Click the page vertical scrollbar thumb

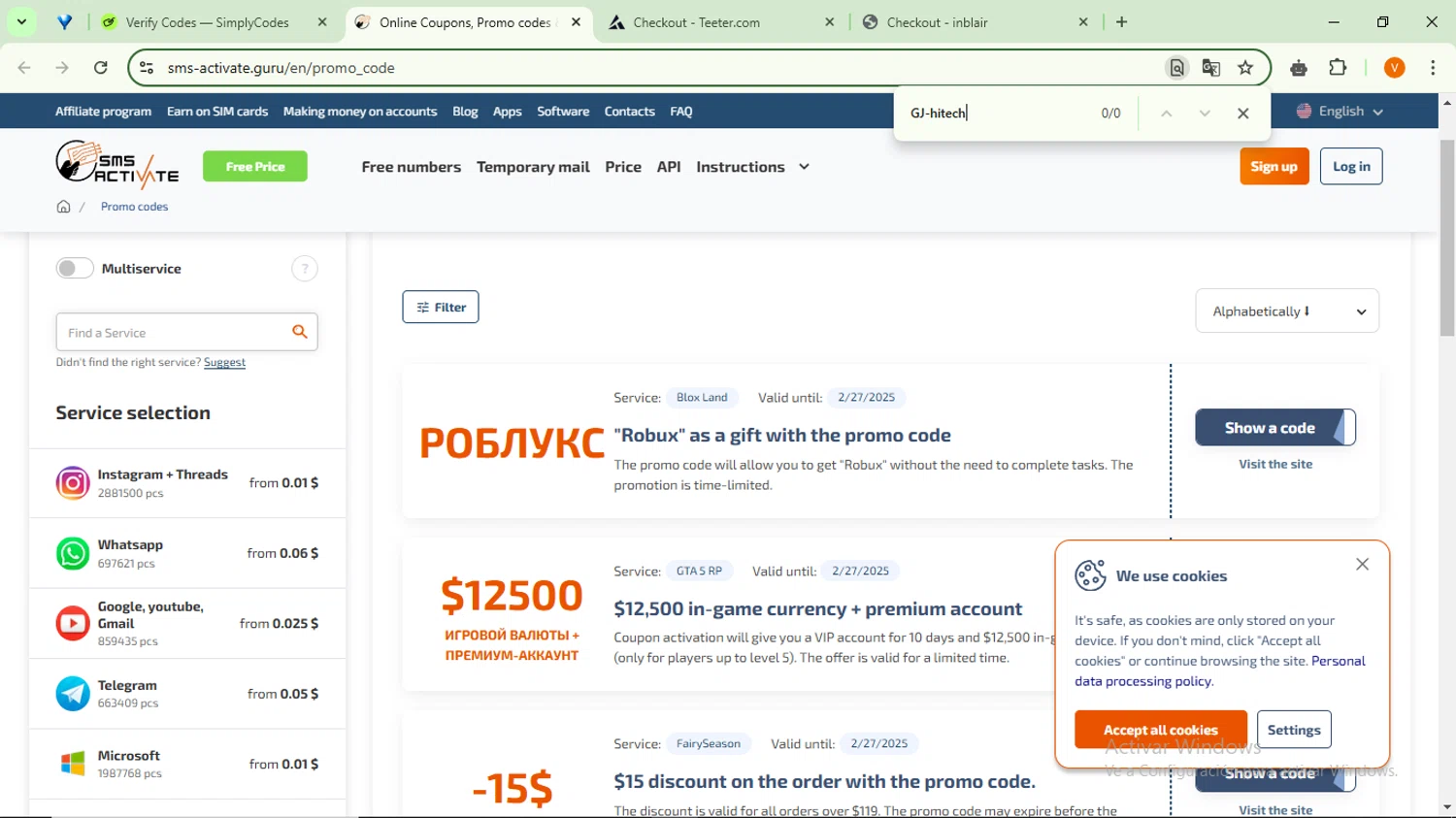coord(1447,238)
